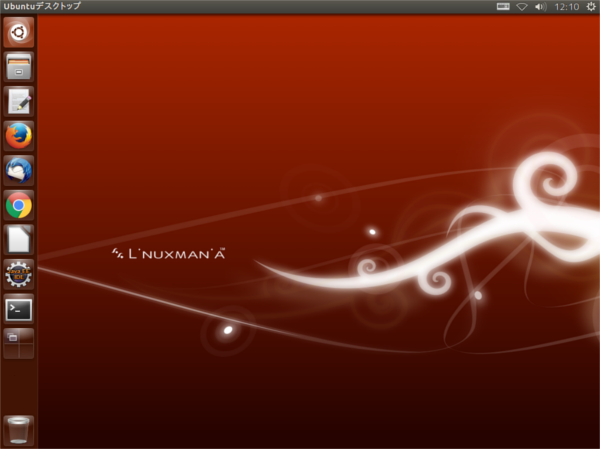Open the Trash at launcher bottom
The height and width of the screenshot is (449, 600).
18,430
